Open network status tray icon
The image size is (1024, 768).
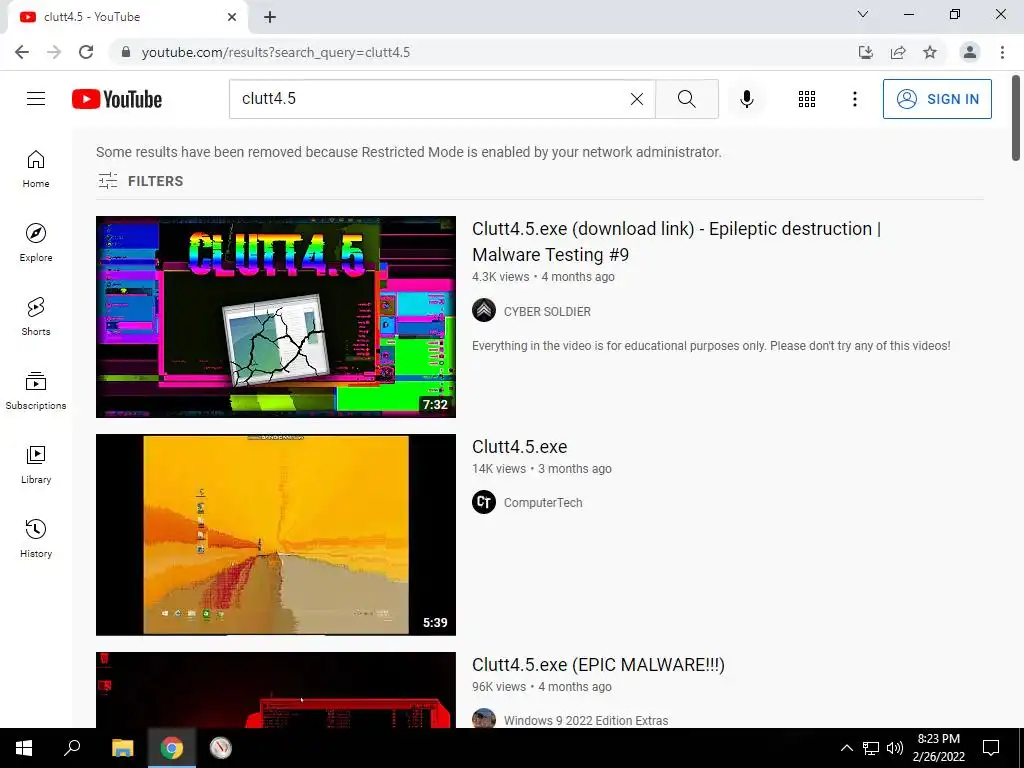click(871, 748)
